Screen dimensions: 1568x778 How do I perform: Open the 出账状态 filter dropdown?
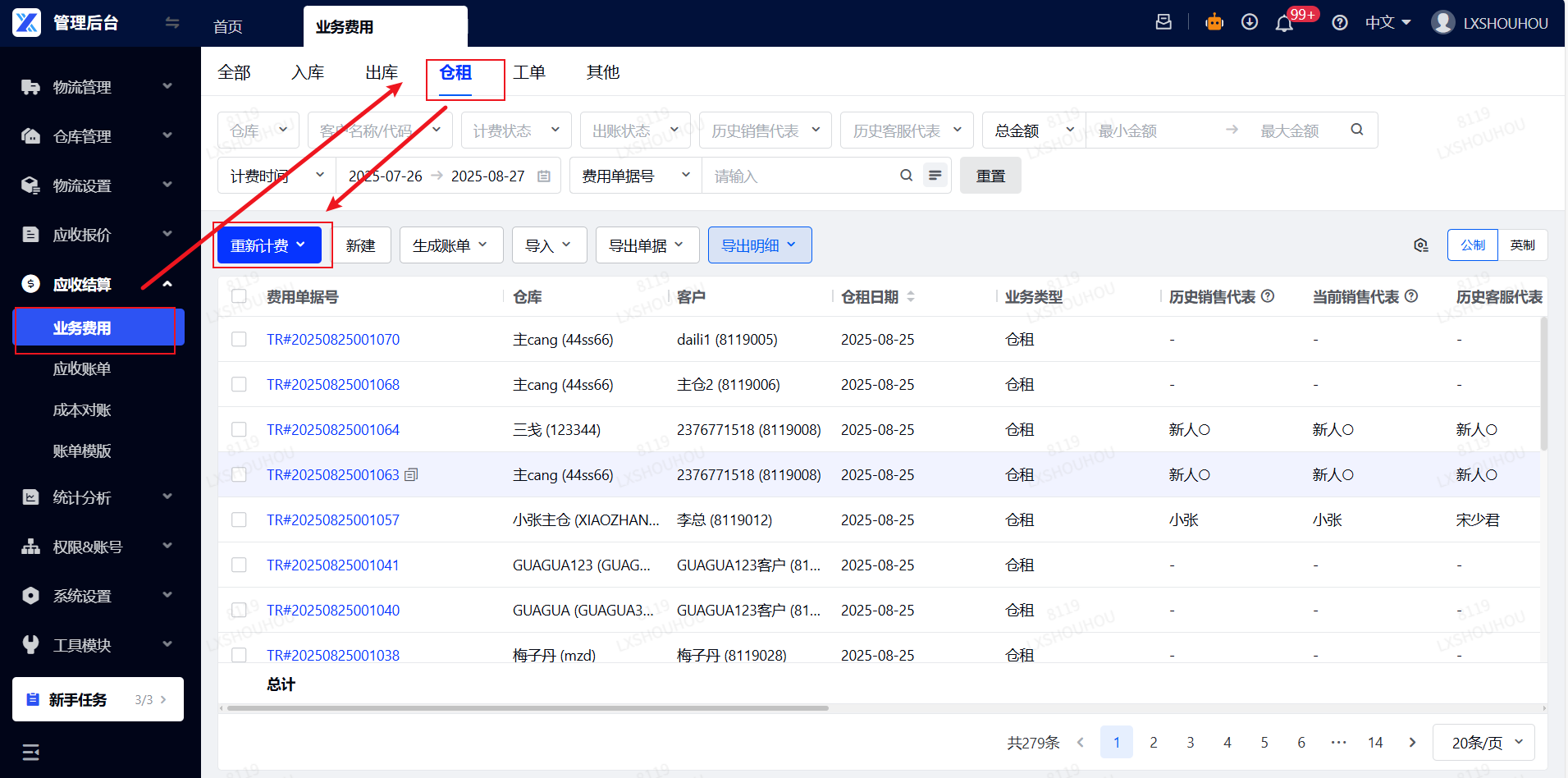[635, 130]
